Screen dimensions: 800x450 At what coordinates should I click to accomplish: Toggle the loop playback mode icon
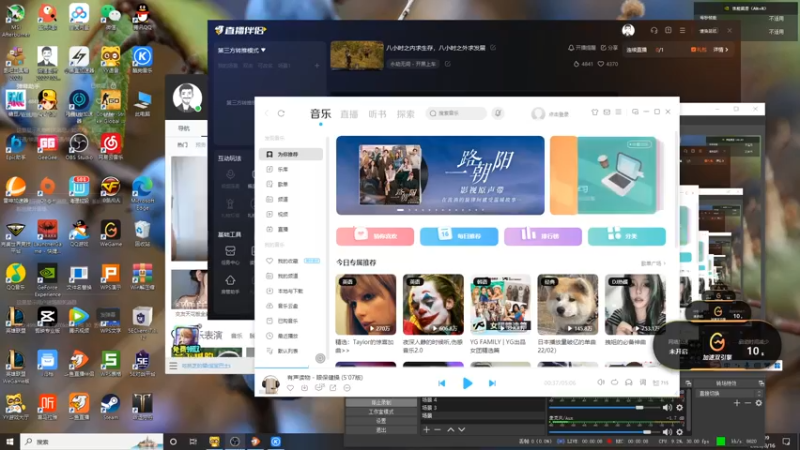[x=615, y=383]
